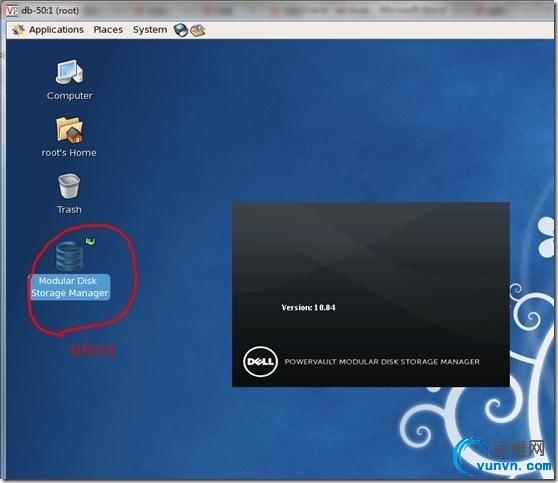Click the root's Home label text
Image resolution: width=558 pixels, height=483 pixels.
click(69, 153)
